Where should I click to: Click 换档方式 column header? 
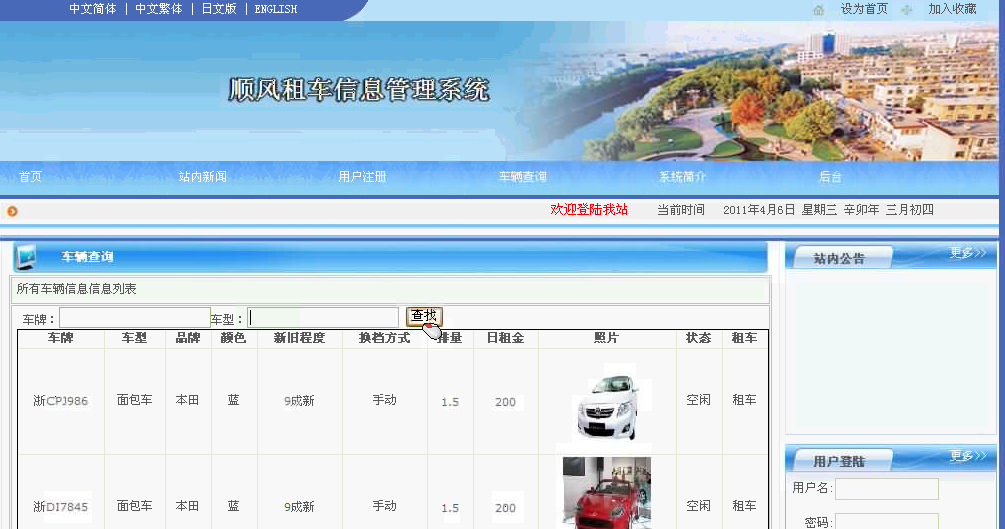[385, 338]
